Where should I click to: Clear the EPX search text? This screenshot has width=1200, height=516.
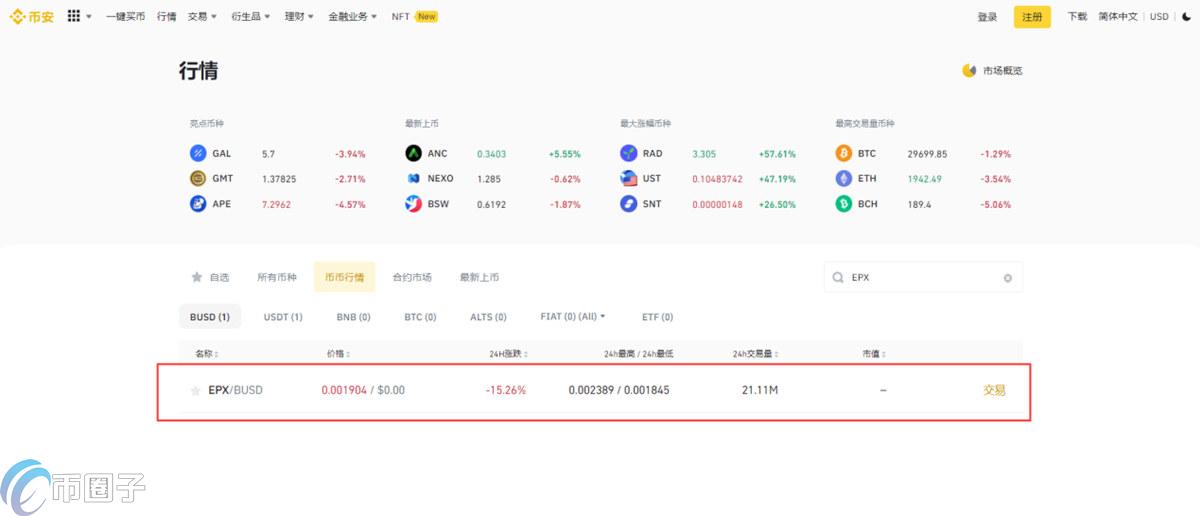pyautogui.click(x=1007, y=278)
